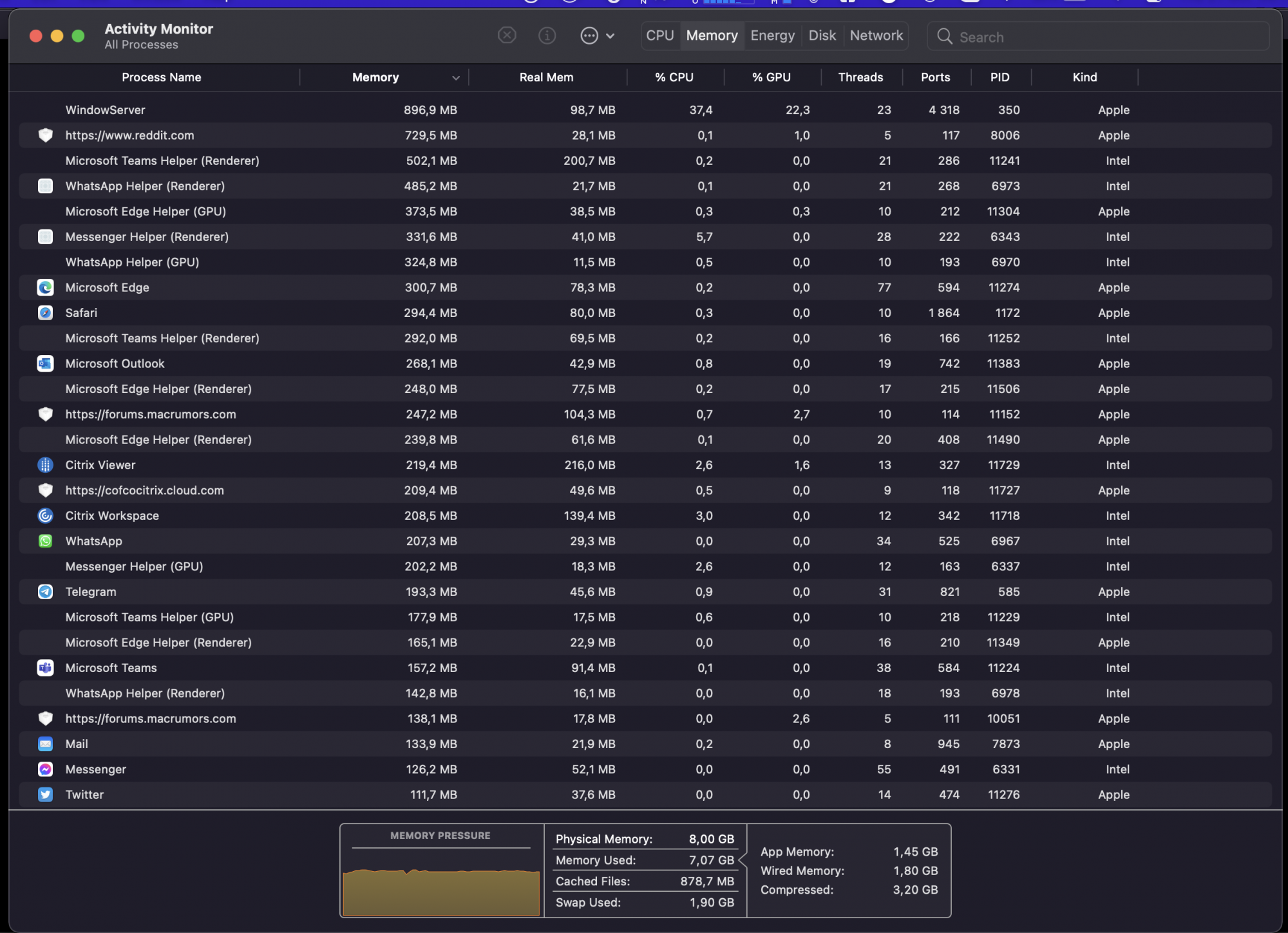Click the Twitter bird icon
The height and width of the screenshot is (933, 1288).
(45, 794)
